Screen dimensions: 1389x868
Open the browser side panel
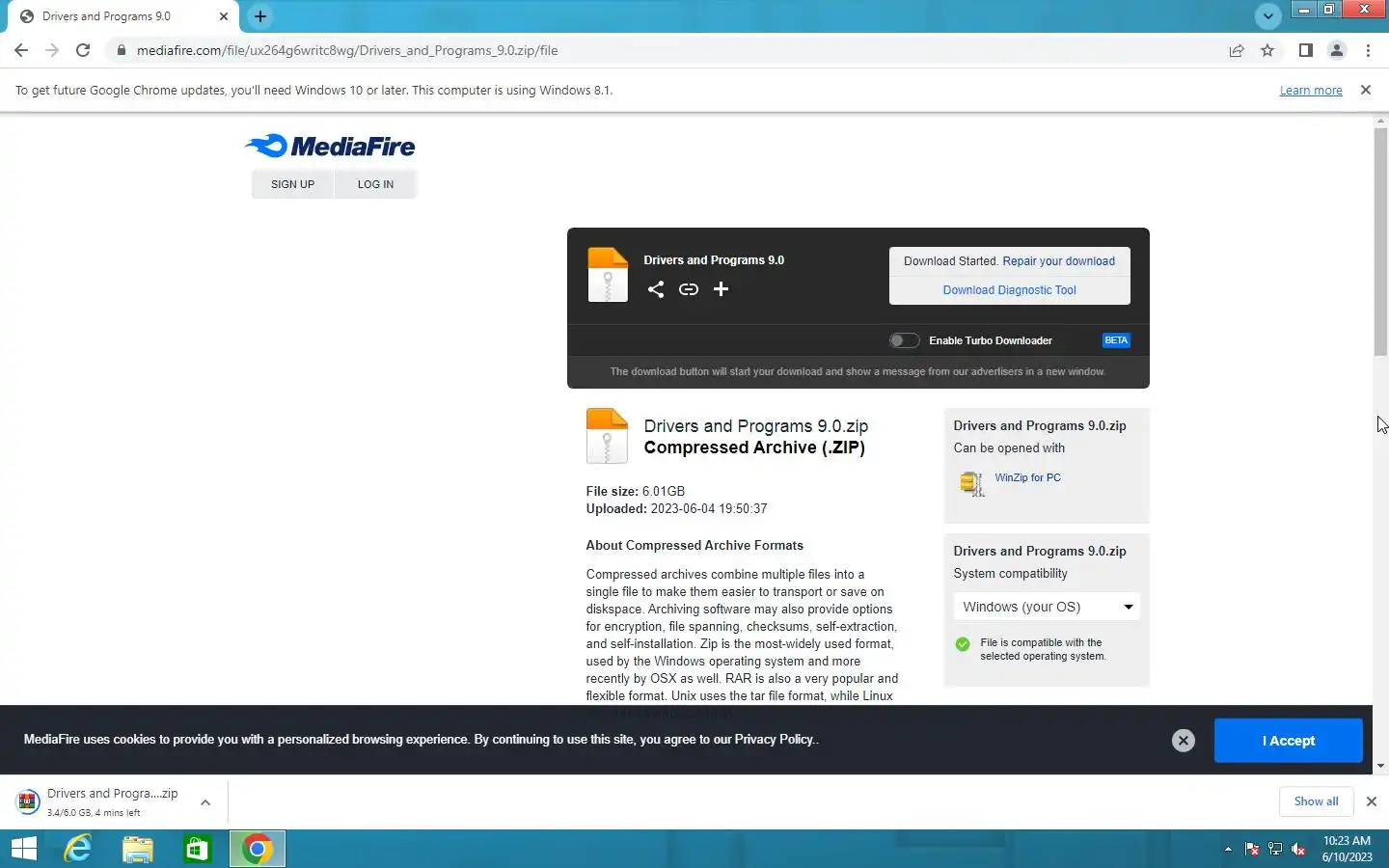click(x=1305, y=50)
